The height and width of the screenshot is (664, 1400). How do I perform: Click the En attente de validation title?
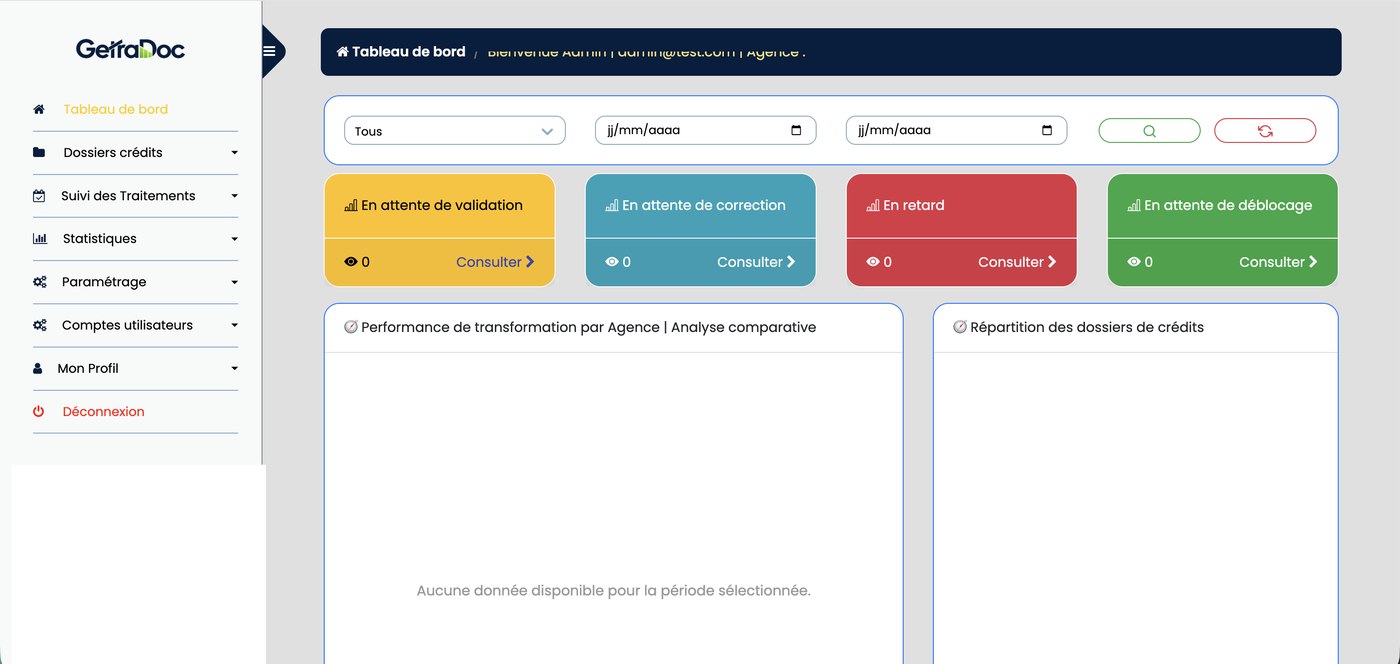(x=441, y=205)
